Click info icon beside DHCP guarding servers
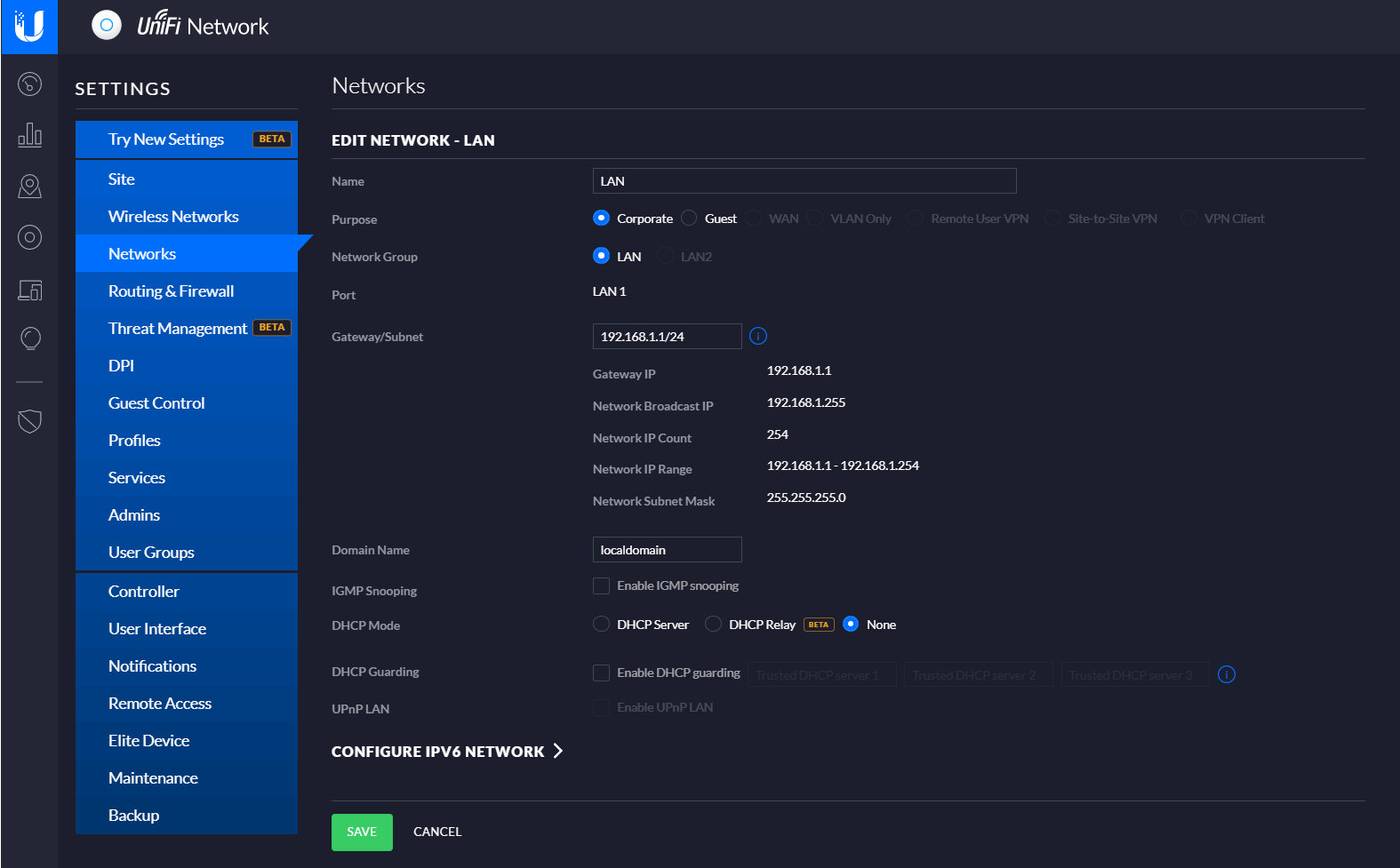 coord(1227,674)
